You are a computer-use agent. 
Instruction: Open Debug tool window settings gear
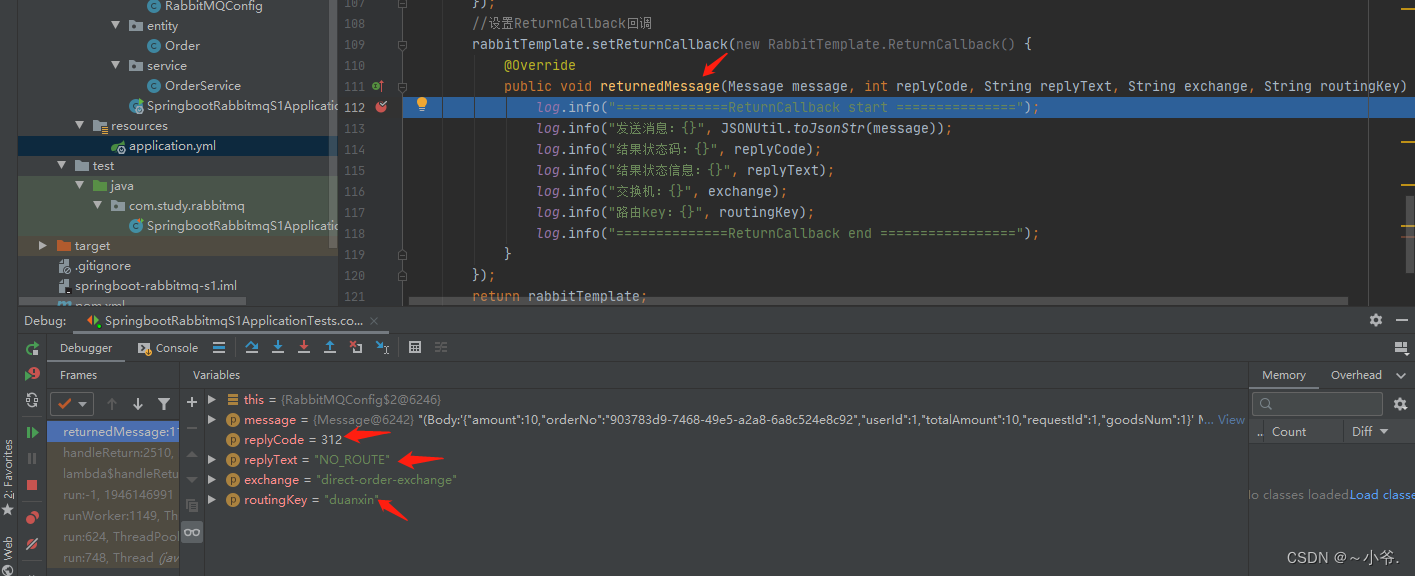[x=1376, y=320]
